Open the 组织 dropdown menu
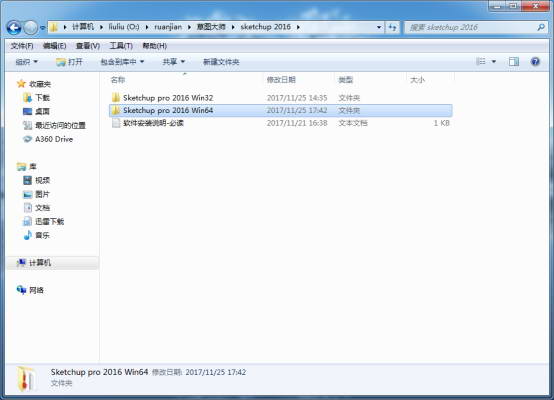Image resolution: width=554 pixels, height=400 pixels. pyautogui.click(x=26, y=62)
